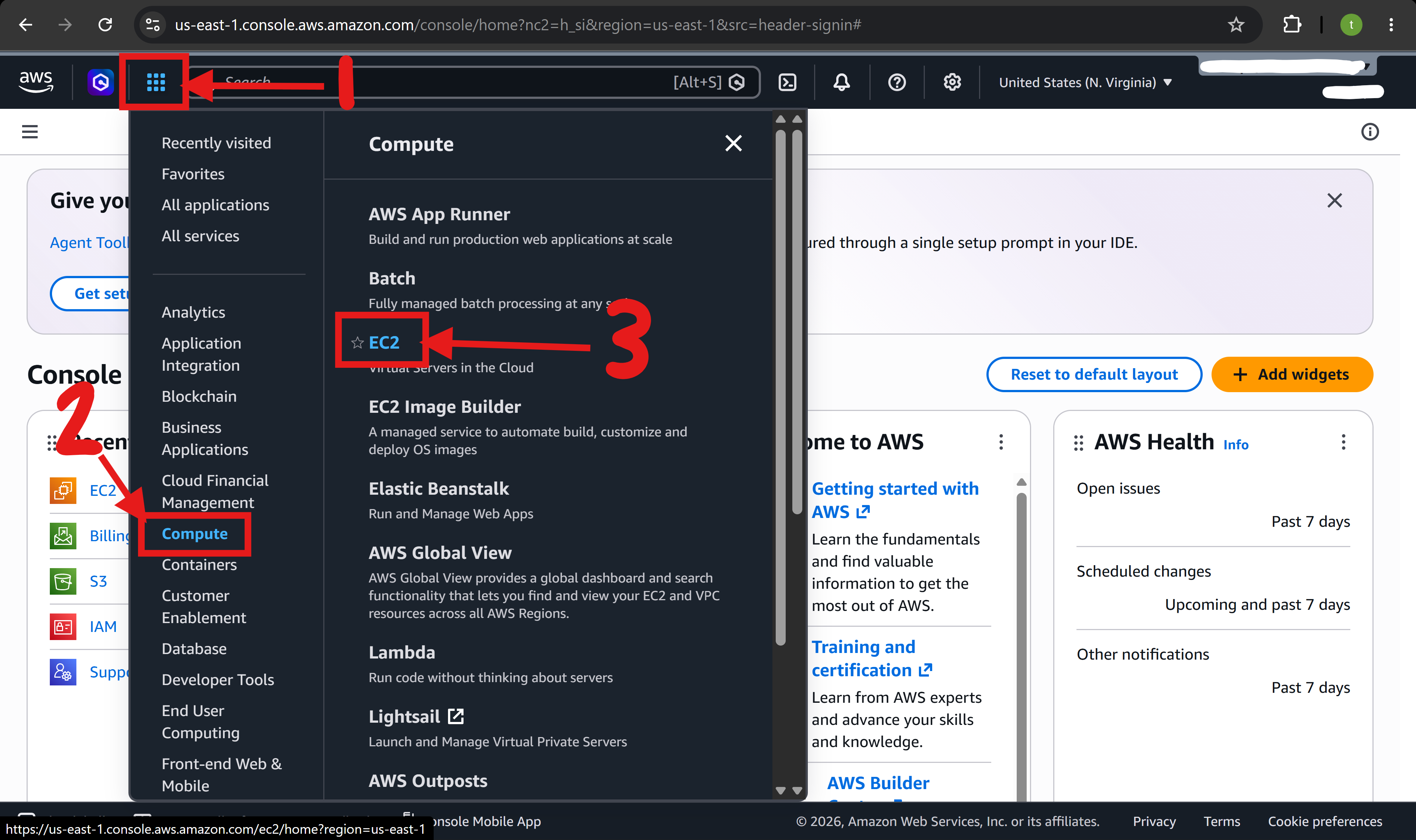Bookmark this page with the star

pyautogui.click(x=1236, y=25)
